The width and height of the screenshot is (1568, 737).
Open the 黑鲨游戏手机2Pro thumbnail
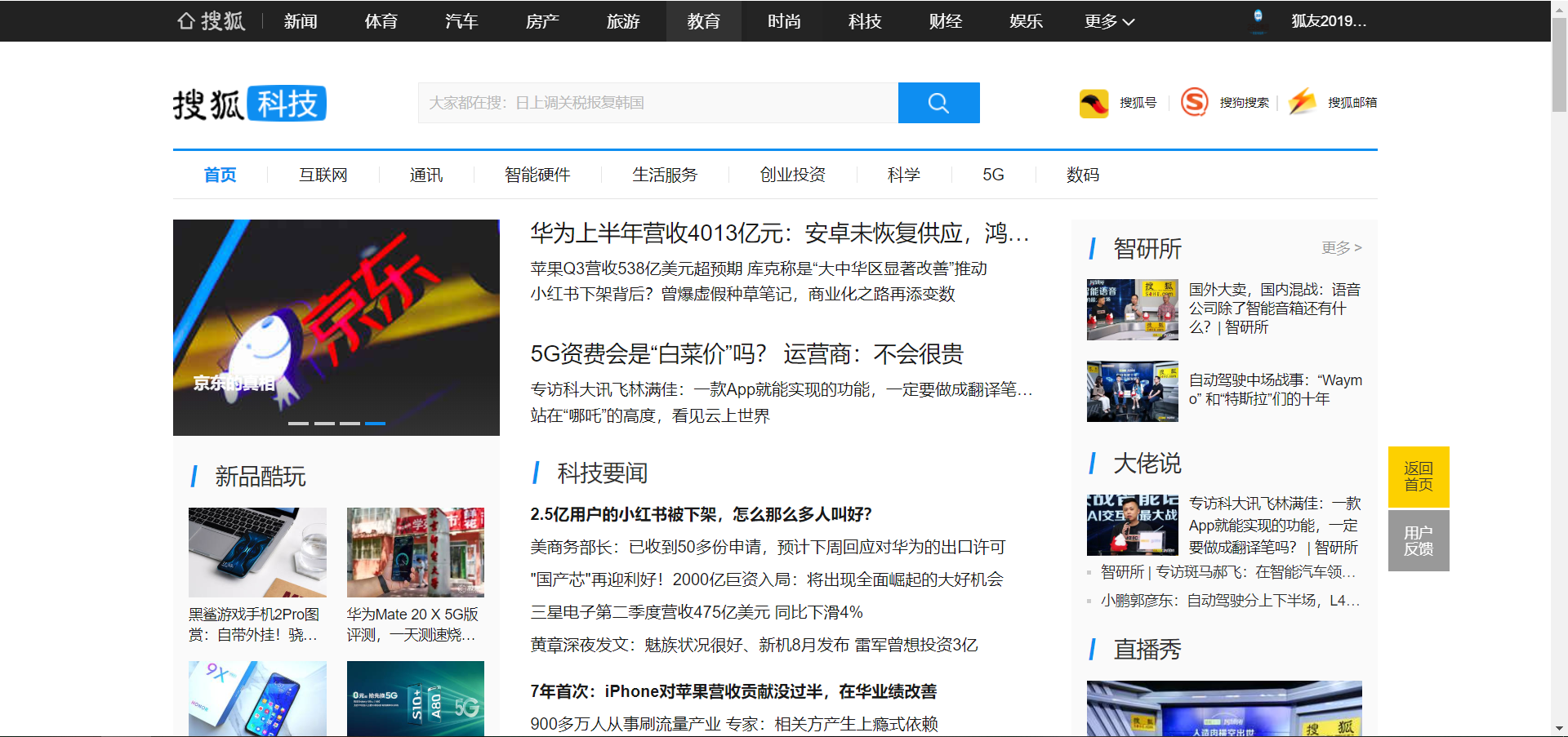257,552
